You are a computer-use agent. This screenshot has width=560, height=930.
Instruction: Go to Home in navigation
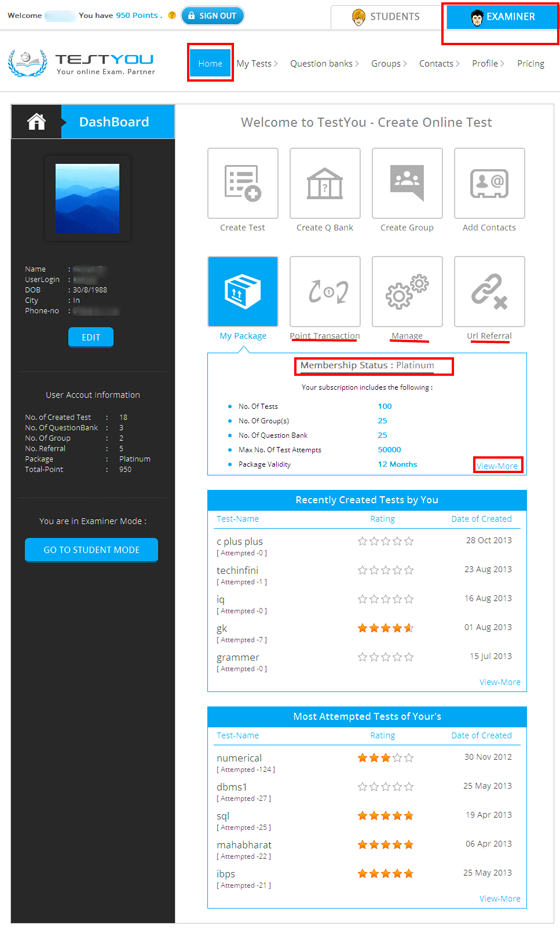point(210,63)
